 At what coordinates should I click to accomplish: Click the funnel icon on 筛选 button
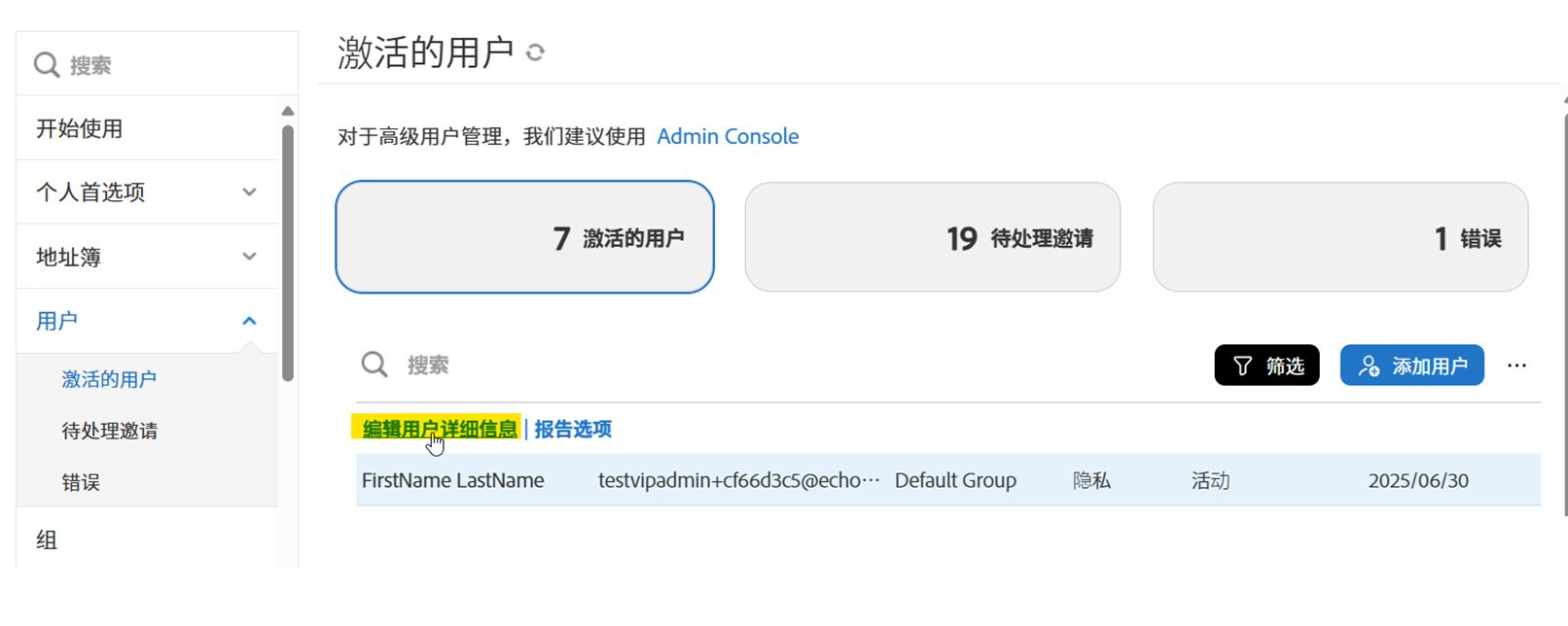[1242, 365]
